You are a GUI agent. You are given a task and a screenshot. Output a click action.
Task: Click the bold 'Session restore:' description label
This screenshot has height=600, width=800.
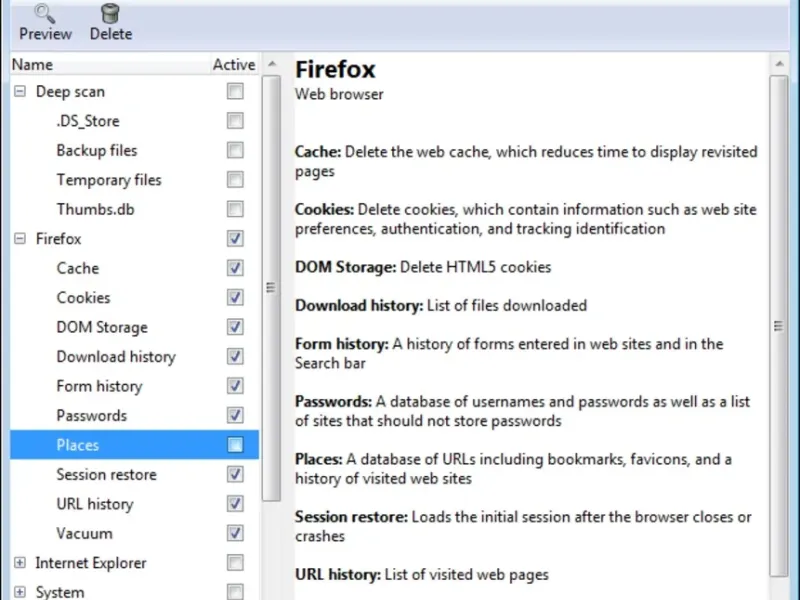tap(352, 517)
